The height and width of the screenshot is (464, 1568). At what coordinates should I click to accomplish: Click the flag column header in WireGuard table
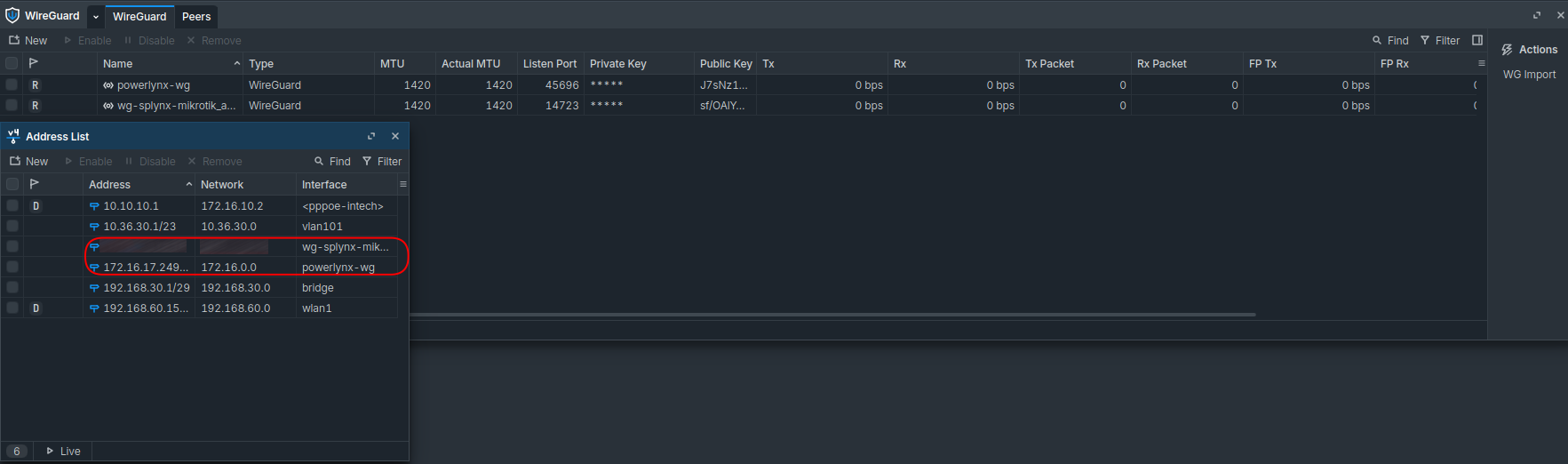(34, 63)
